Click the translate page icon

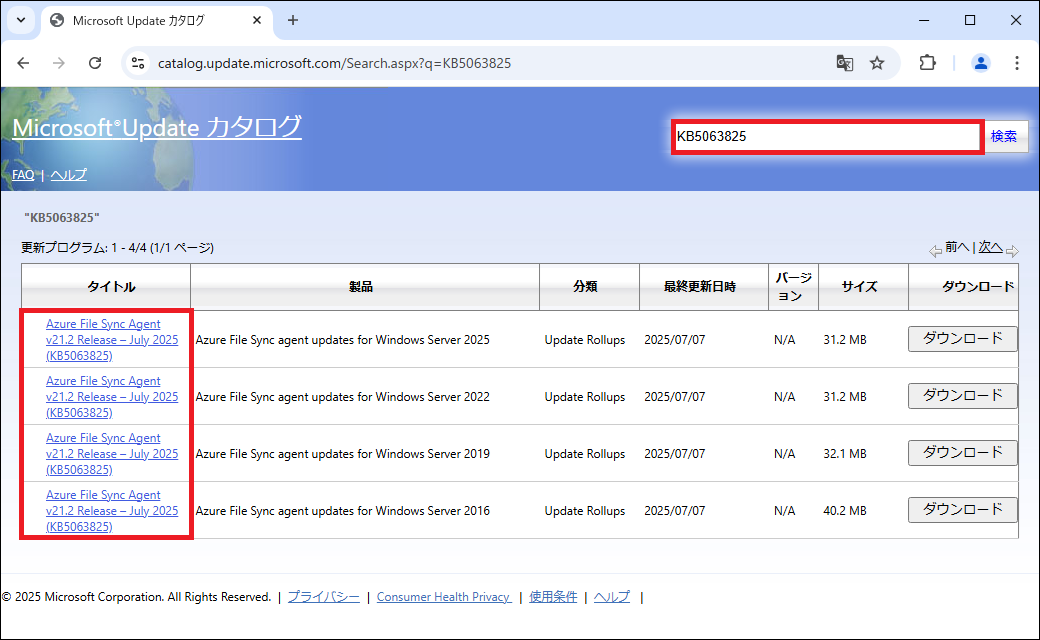844,63
